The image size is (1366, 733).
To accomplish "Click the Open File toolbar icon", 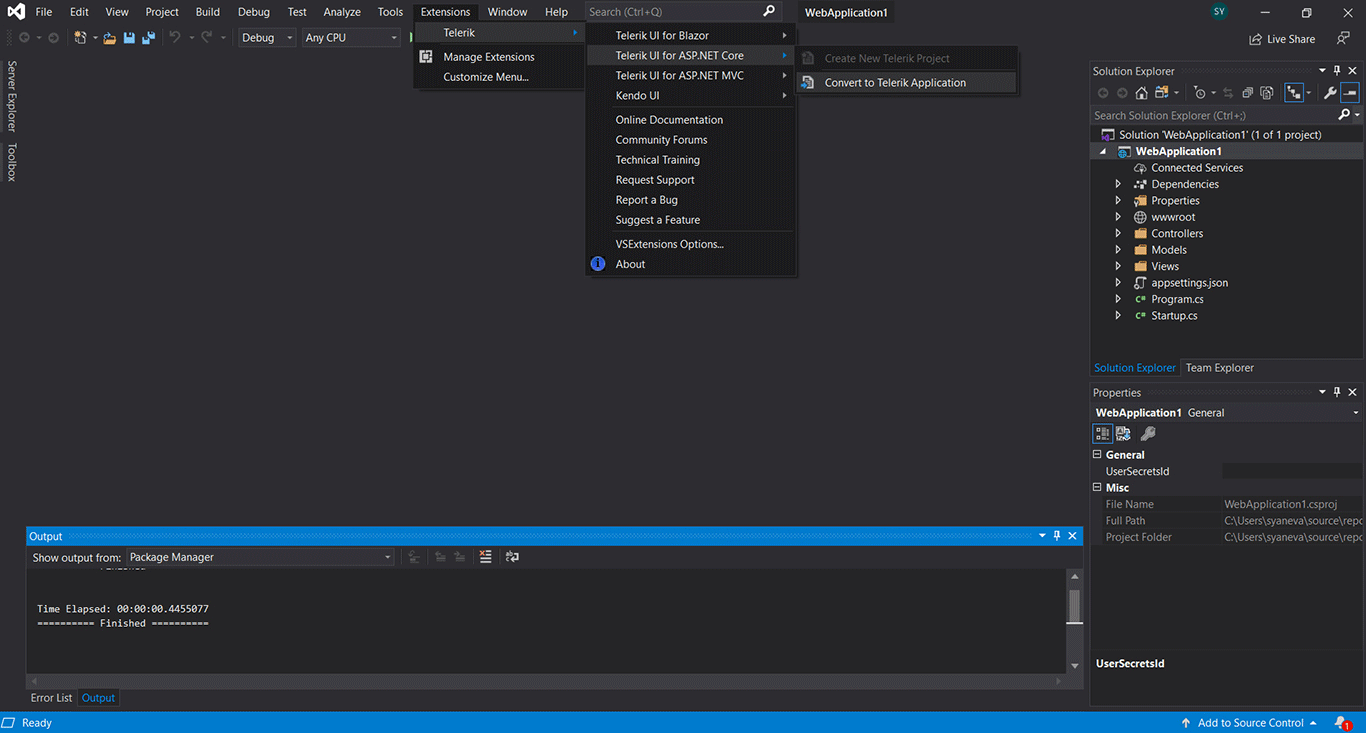I will pos(110,37).
